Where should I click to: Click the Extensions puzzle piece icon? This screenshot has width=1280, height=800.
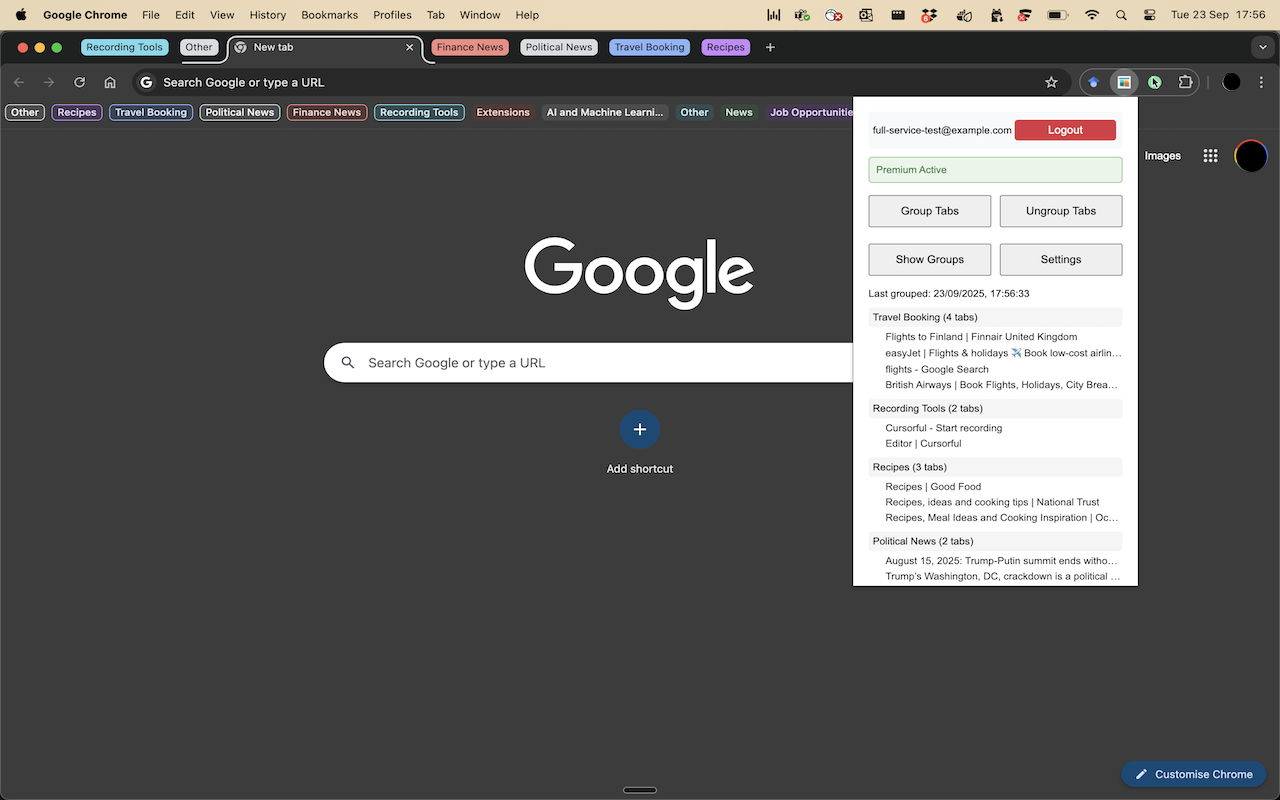(1185, 82)
